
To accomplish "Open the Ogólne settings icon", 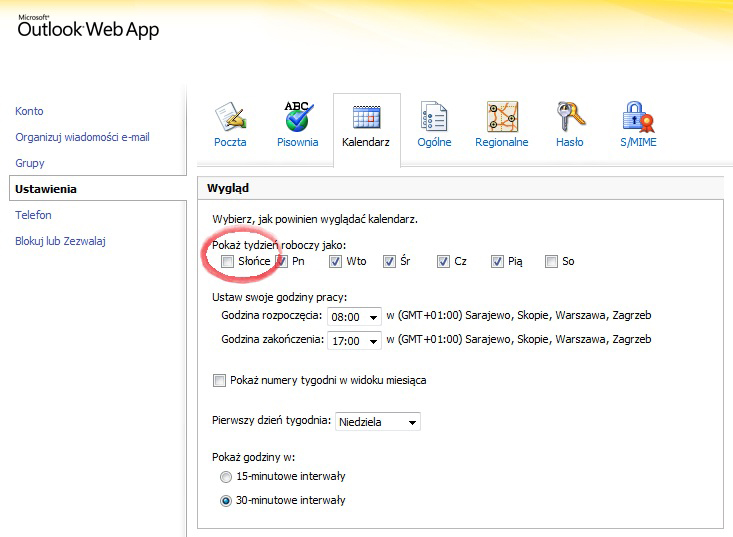I will coord(434,118).
